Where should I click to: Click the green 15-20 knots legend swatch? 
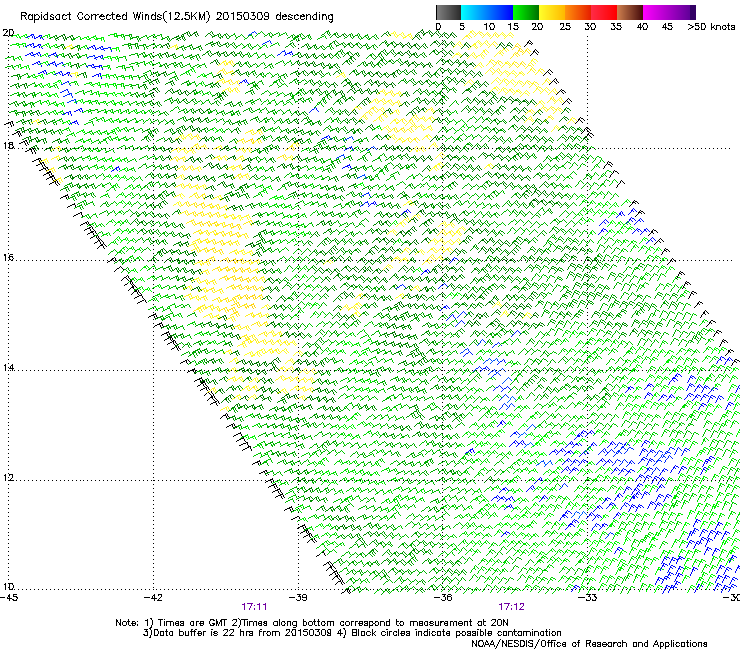click(526, 12)
